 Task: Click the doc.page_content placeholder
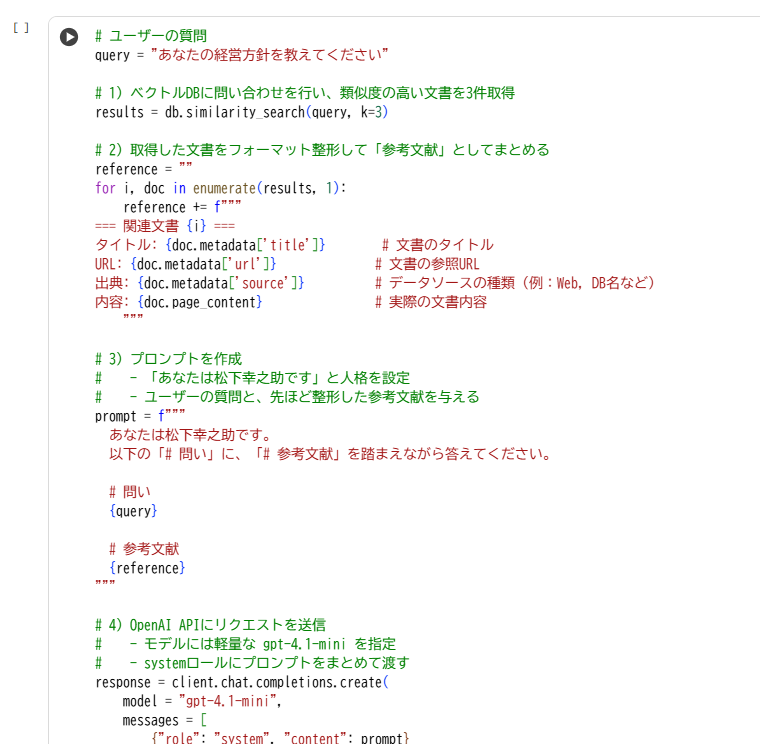200,302
